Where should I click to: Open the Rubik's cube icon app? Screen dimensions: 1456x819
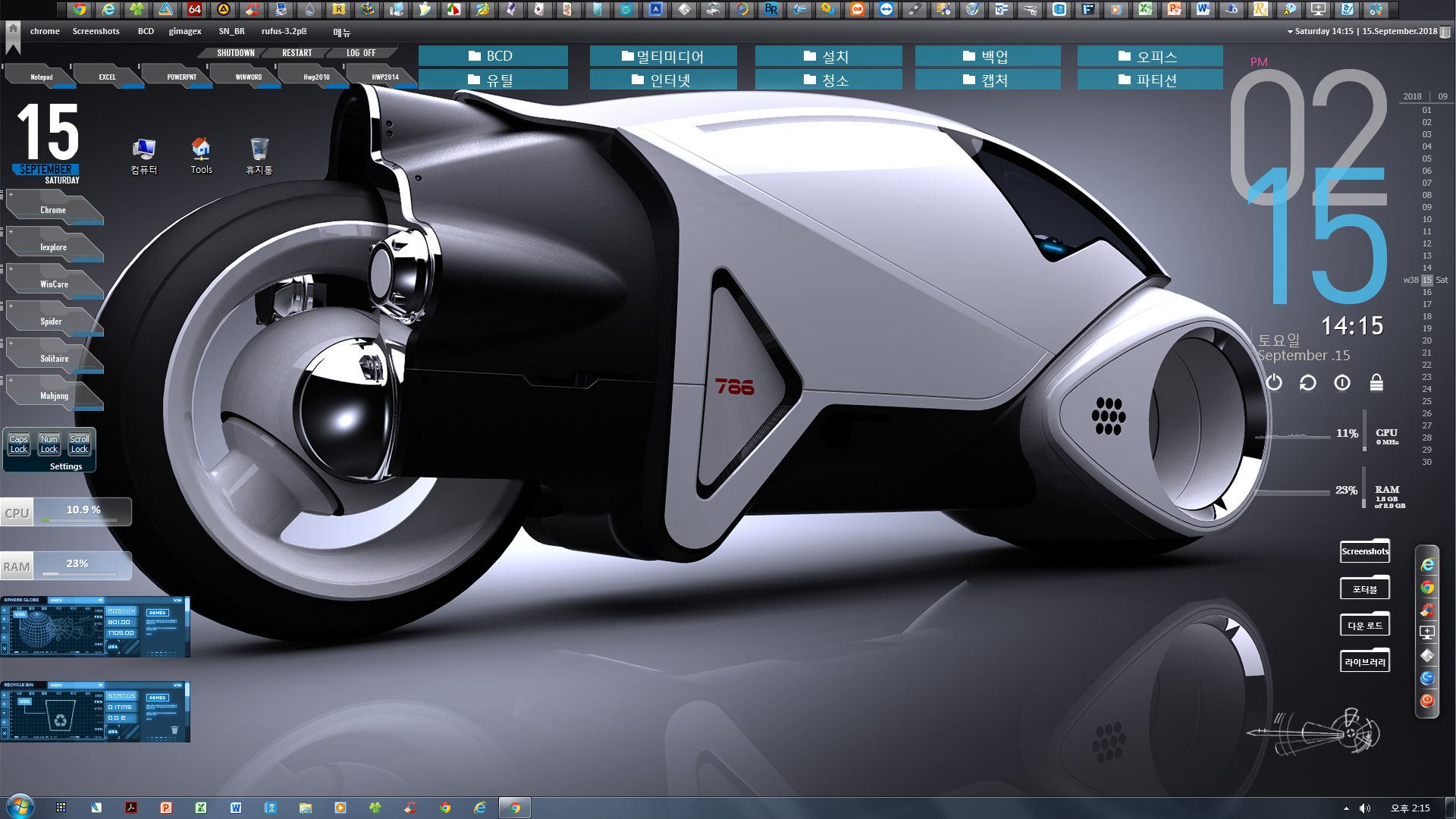click(368, 10)
